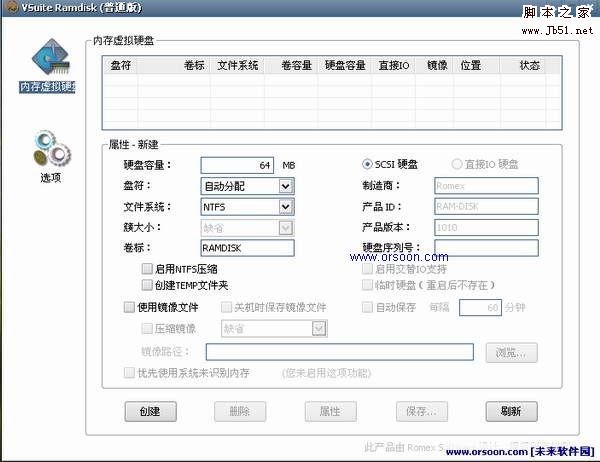
Task: Click the 硬盘序列号 input field
Action: tap(486, 247)
